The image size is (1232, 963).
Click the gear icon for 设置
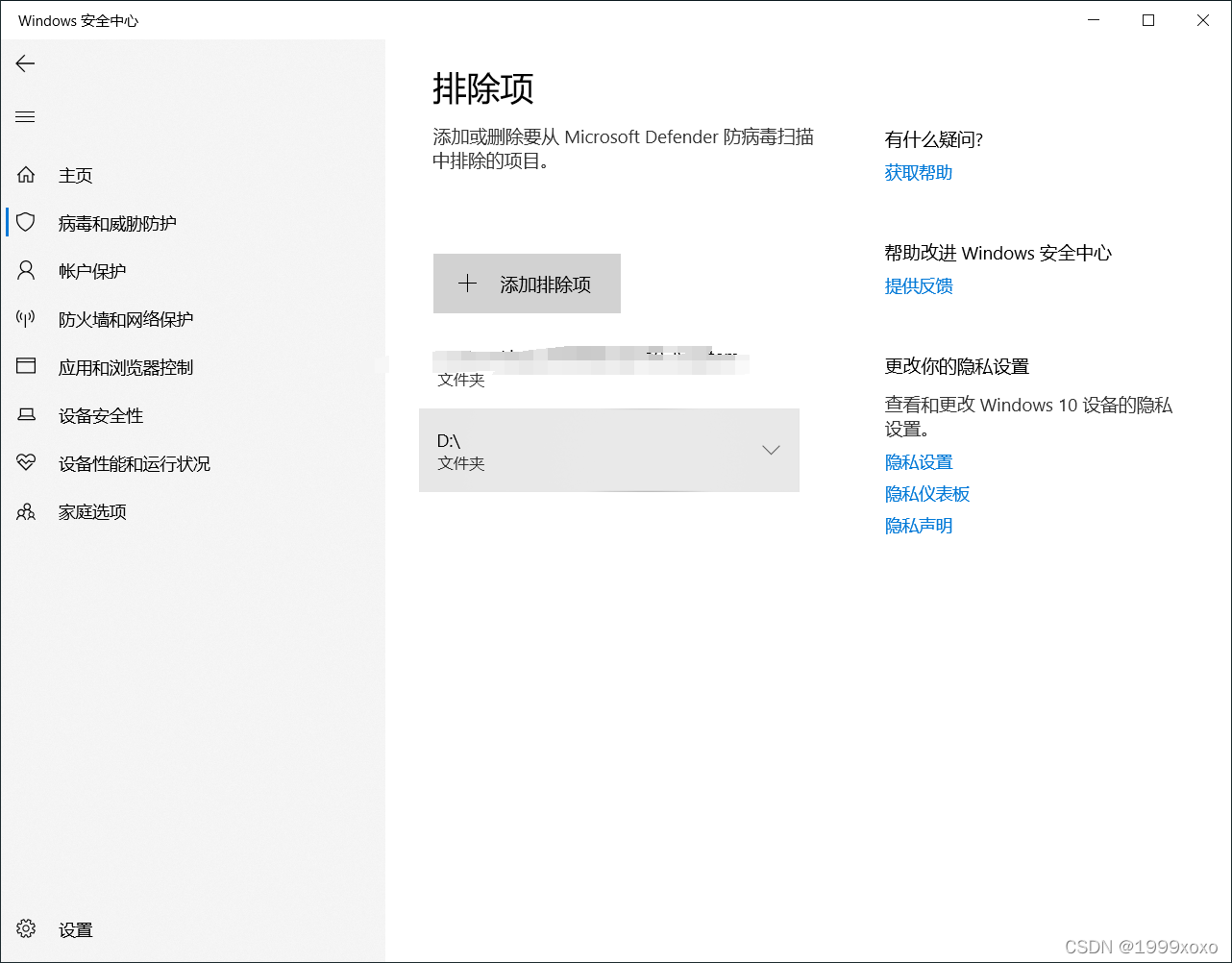26,929
